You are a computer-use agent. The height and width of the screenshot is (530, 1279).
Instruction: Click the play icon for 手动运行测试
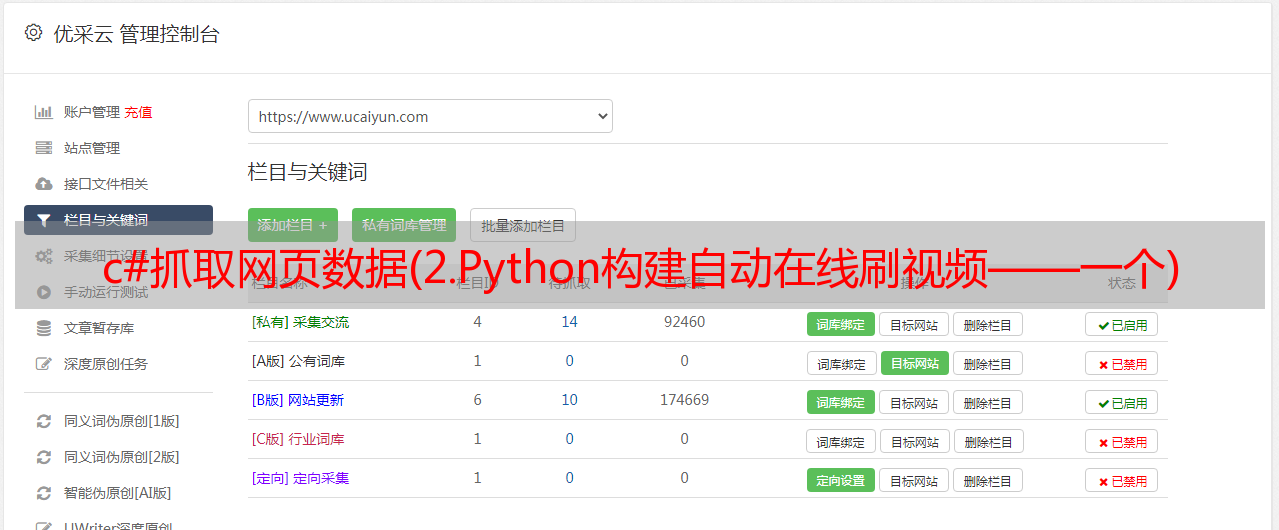pos(43,292)
